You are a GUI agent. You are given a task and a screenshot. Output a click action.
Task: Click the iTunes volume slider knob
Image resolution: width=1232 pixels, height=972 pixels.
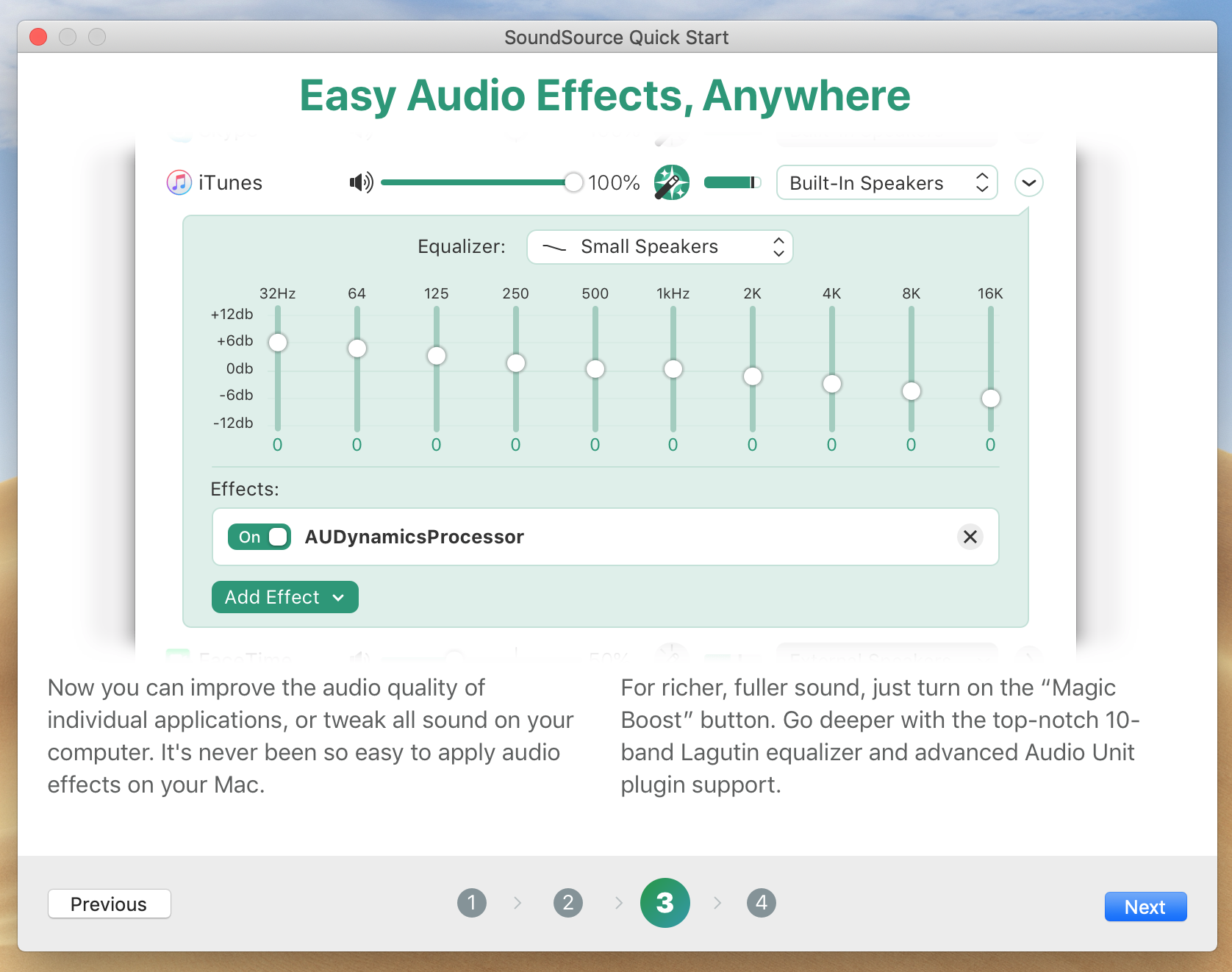573,182
